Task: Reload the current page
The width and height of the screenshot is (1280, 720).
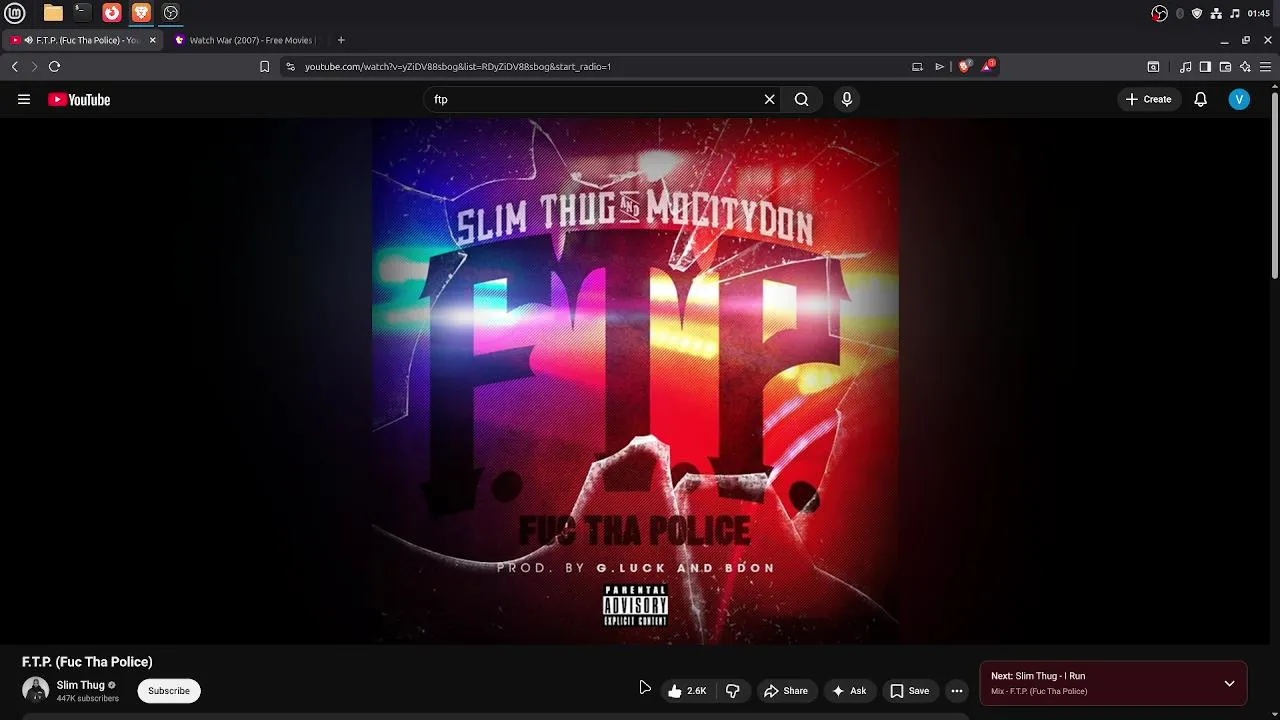Action: point(54,66)
